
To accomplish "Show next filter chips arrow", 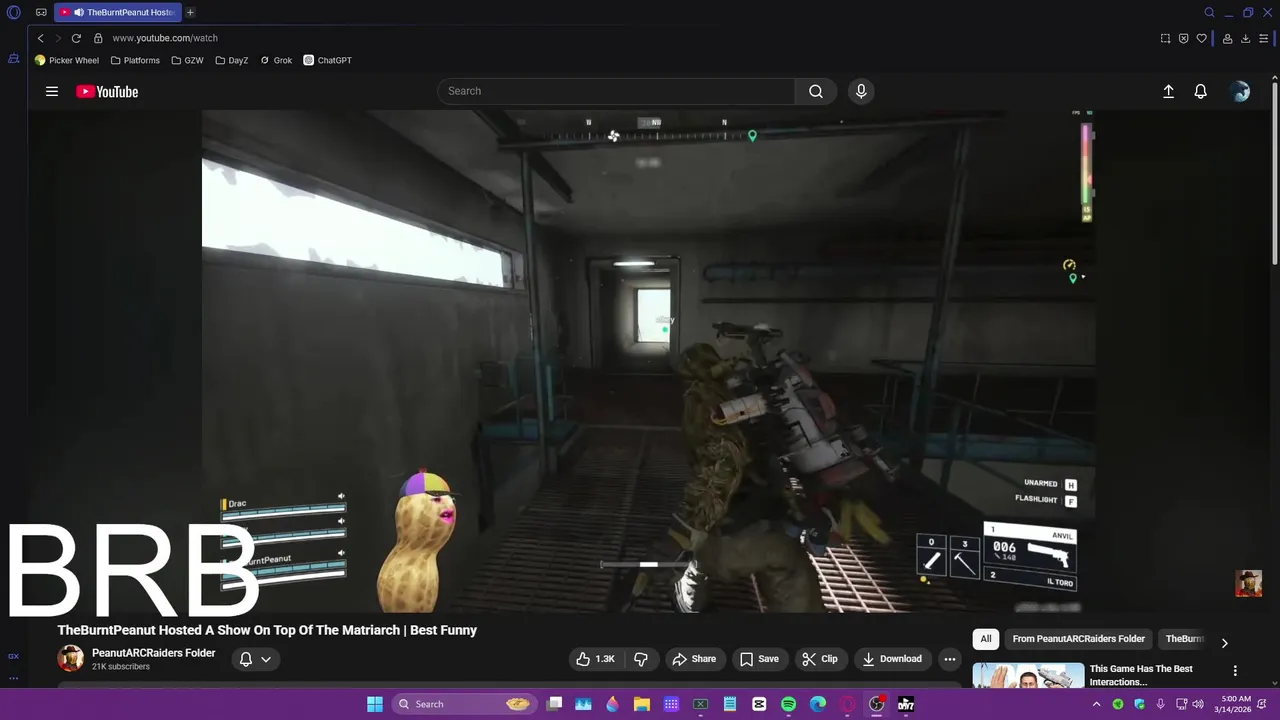I will tap(1224, 643).
